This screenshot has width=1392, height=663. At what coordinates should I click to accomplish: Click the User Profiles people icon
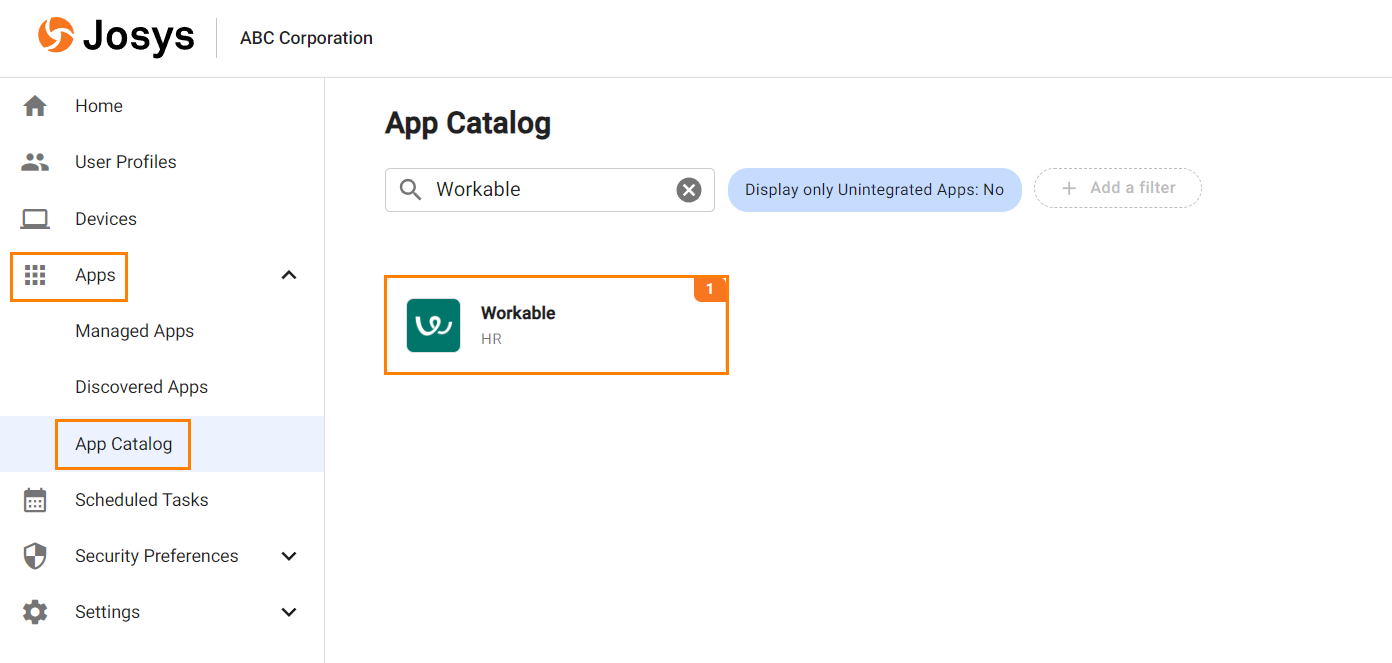click(x=35, y=162)
